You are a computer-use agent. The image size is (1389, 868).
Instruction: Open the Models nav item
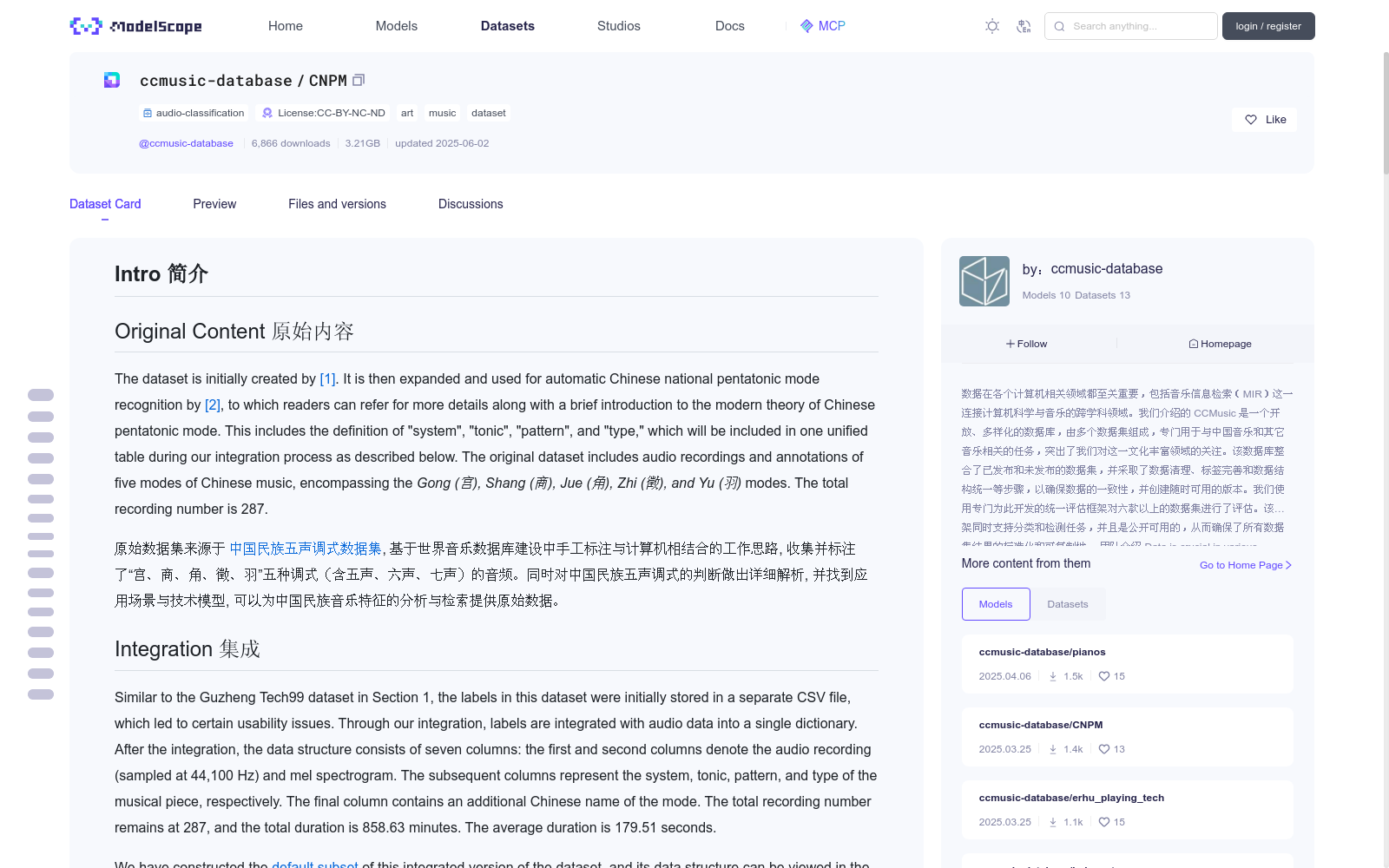(x=397, y=26)
